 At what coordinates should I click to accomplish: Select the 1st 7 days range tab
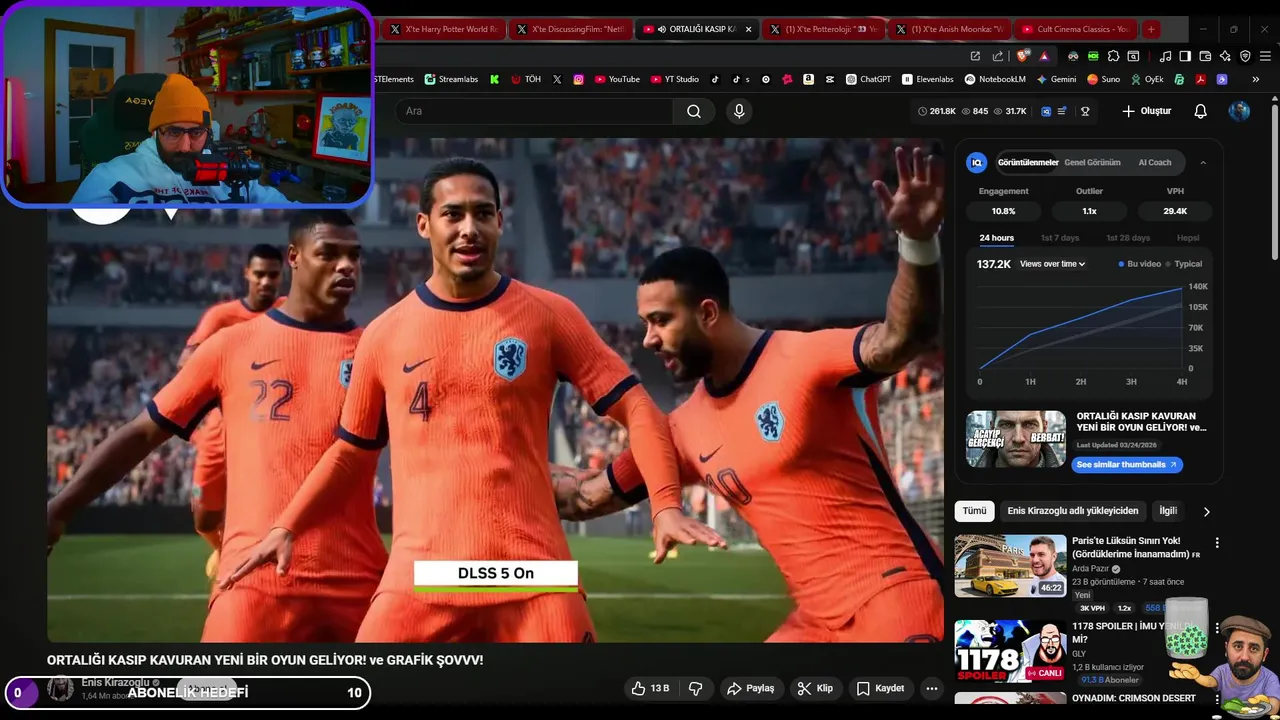tap(1060, 238)
